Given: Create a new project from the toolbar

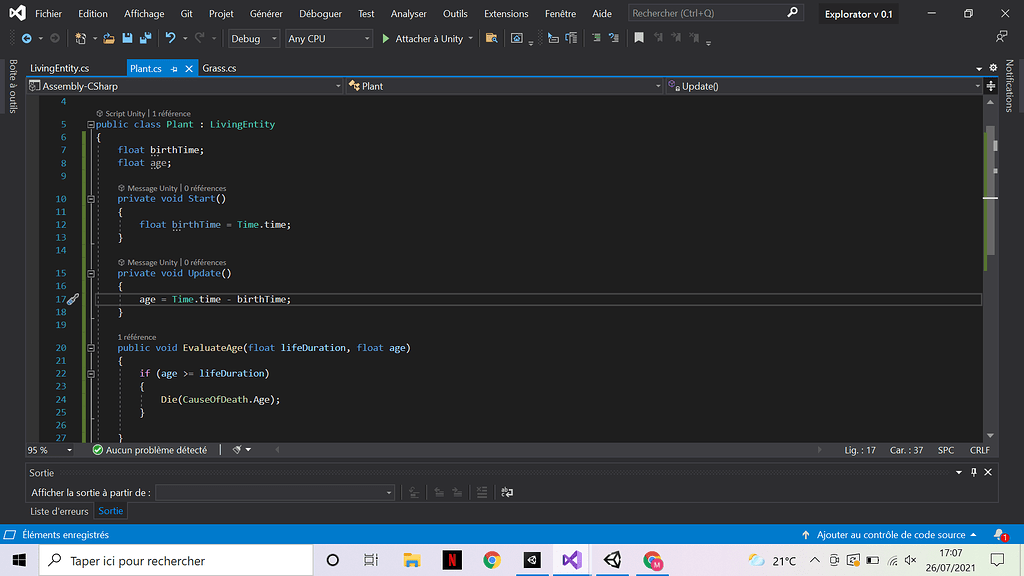Looking at the screenshot, I should 79,39.
